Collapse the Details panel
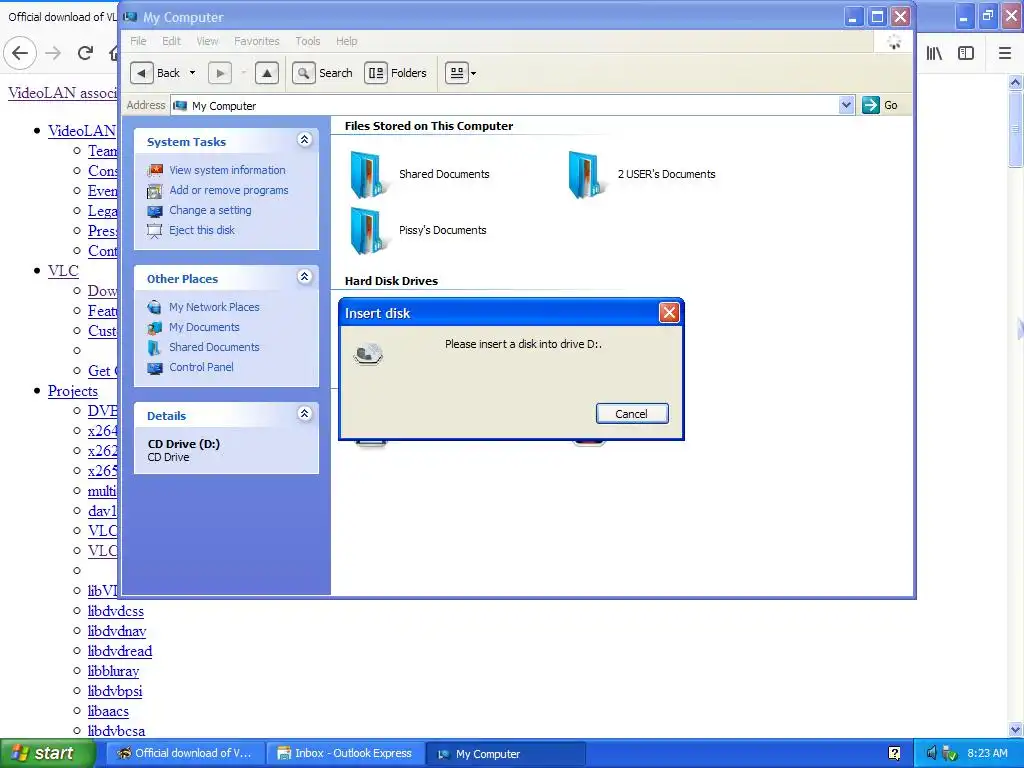The height and width of the screenshot is (768, 1024). pyautogui.click(x=304, y=414)
